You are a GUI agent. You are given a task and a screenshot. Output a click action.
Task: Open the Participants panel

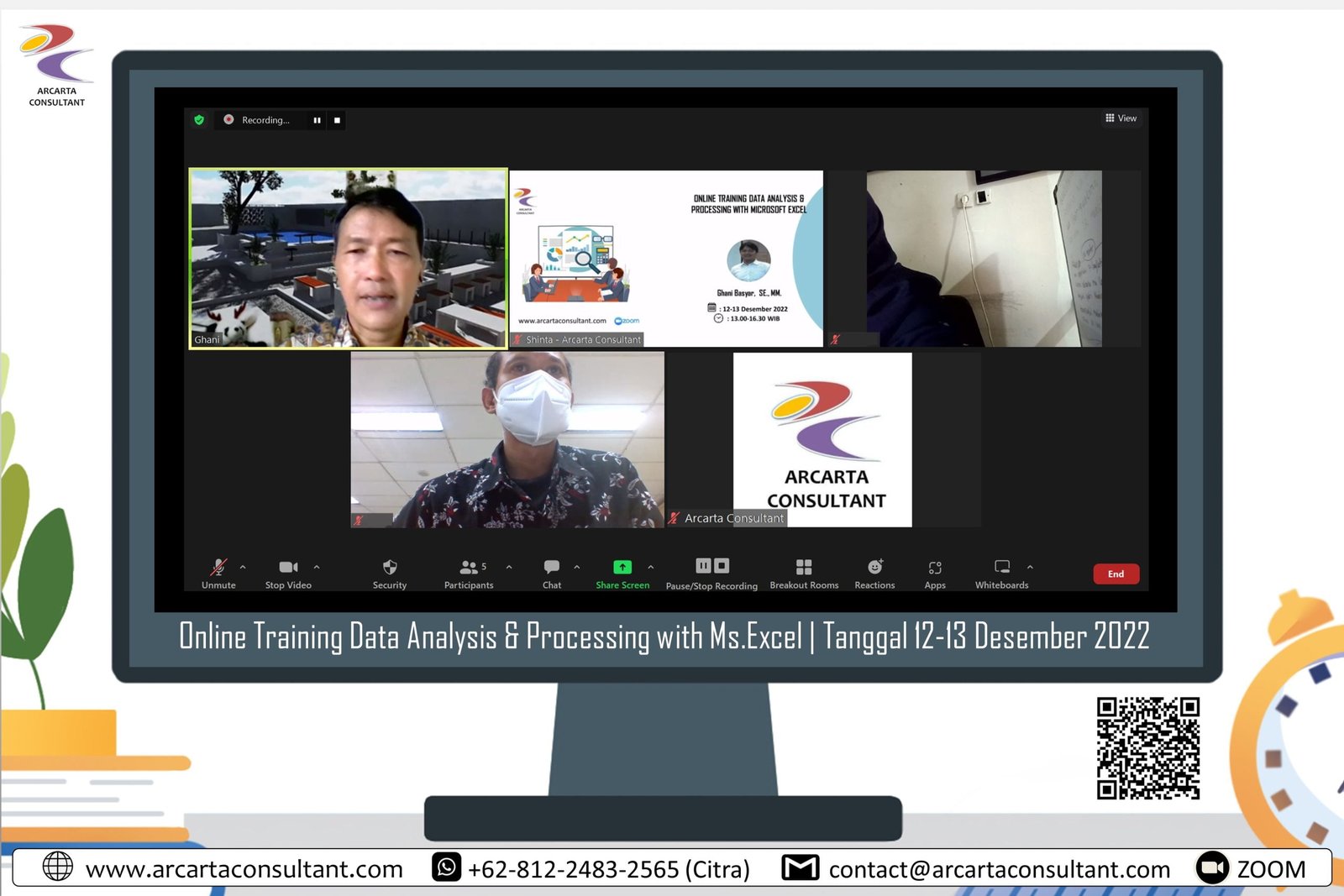tap(469, 573)
